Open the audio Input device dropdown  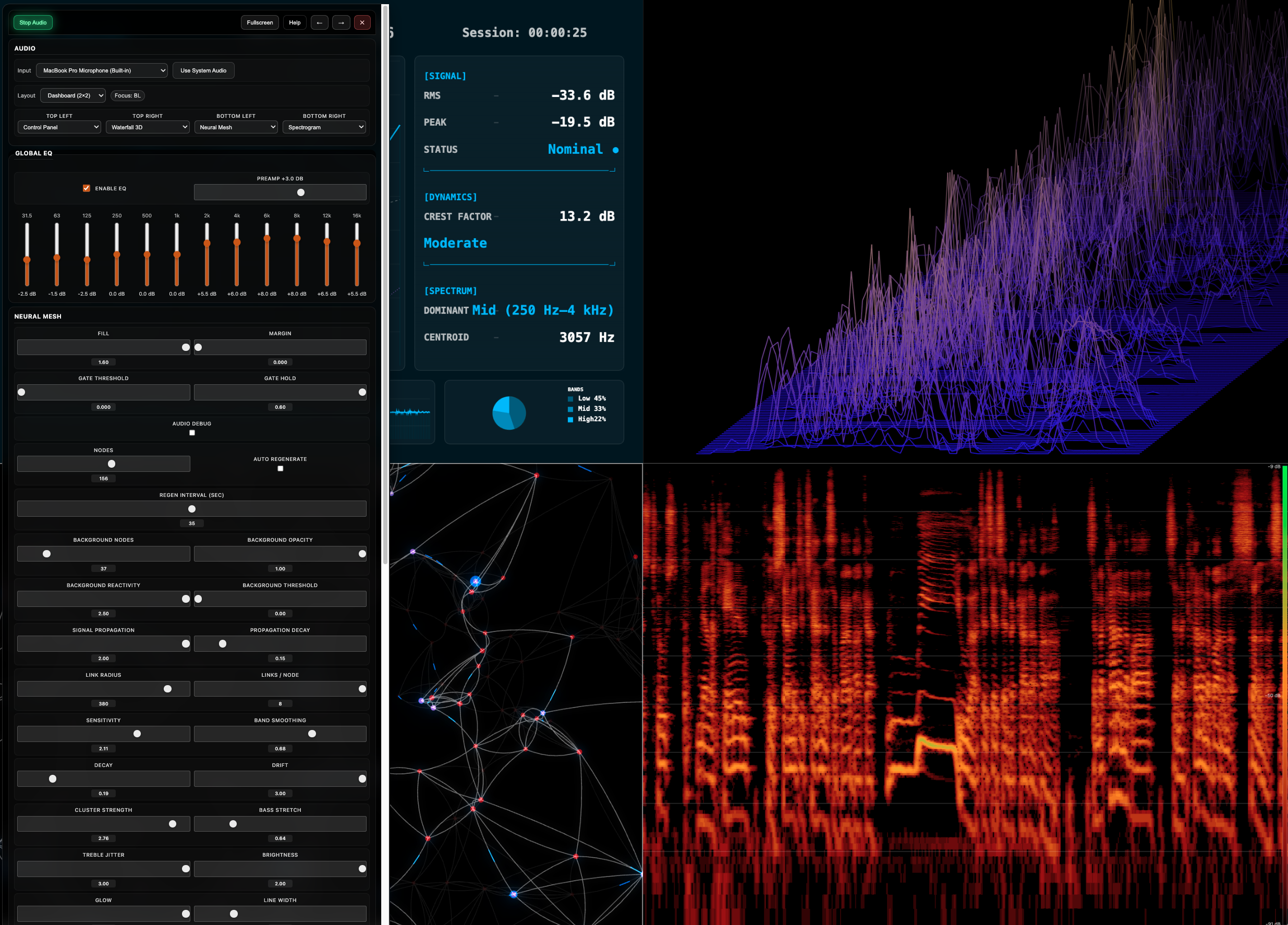102,70
